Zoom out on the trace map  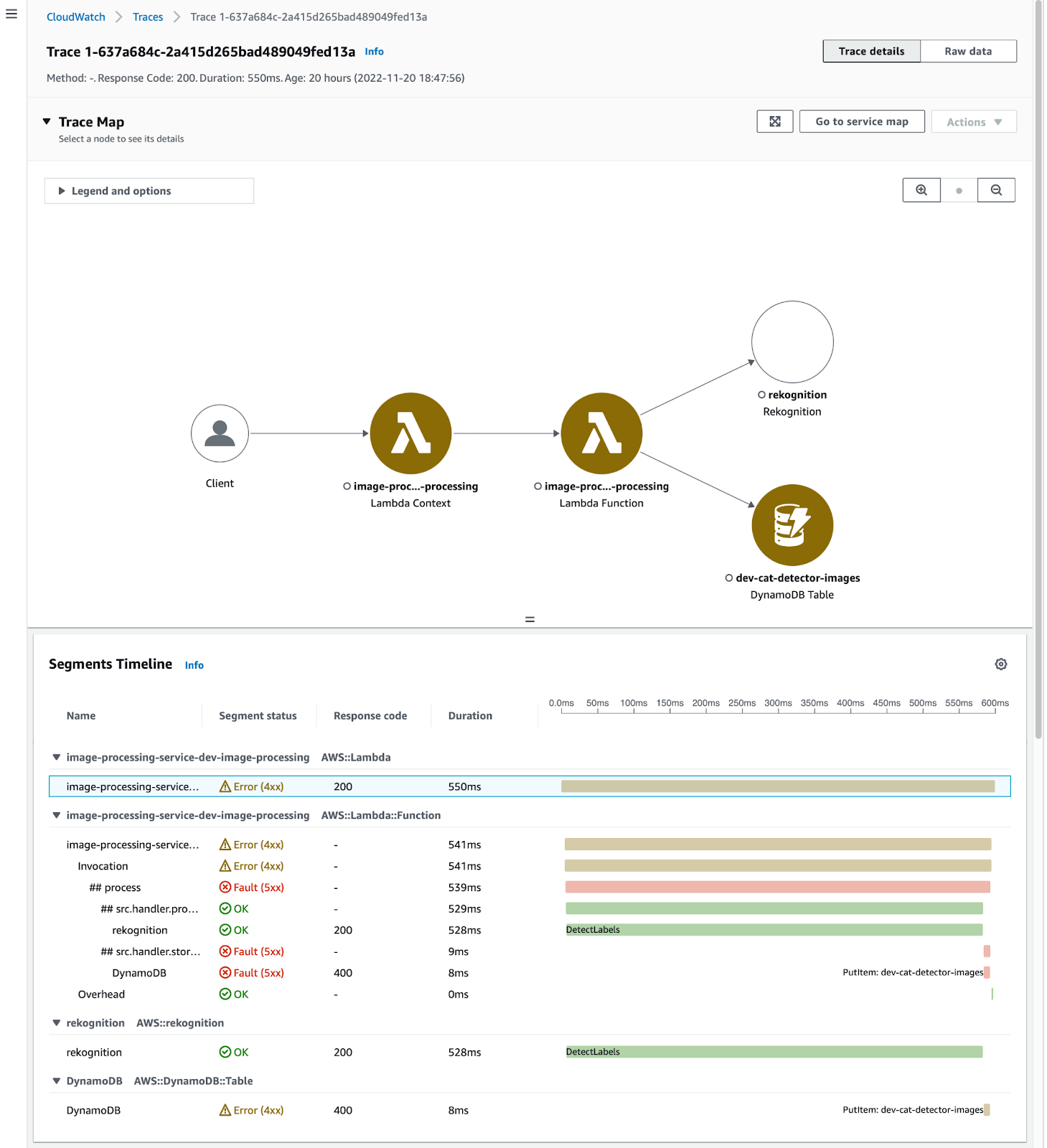tap(996, 190)
